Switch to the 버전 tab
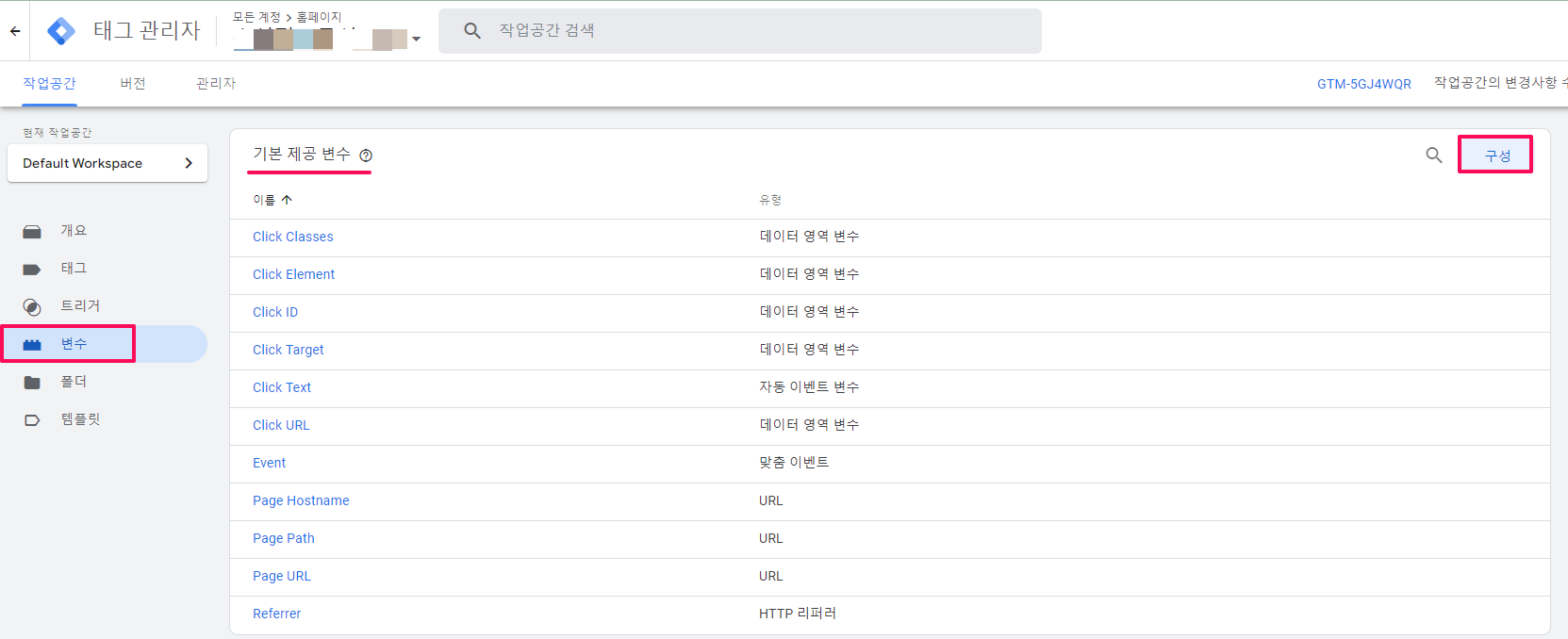 click(x=133, y=84)
